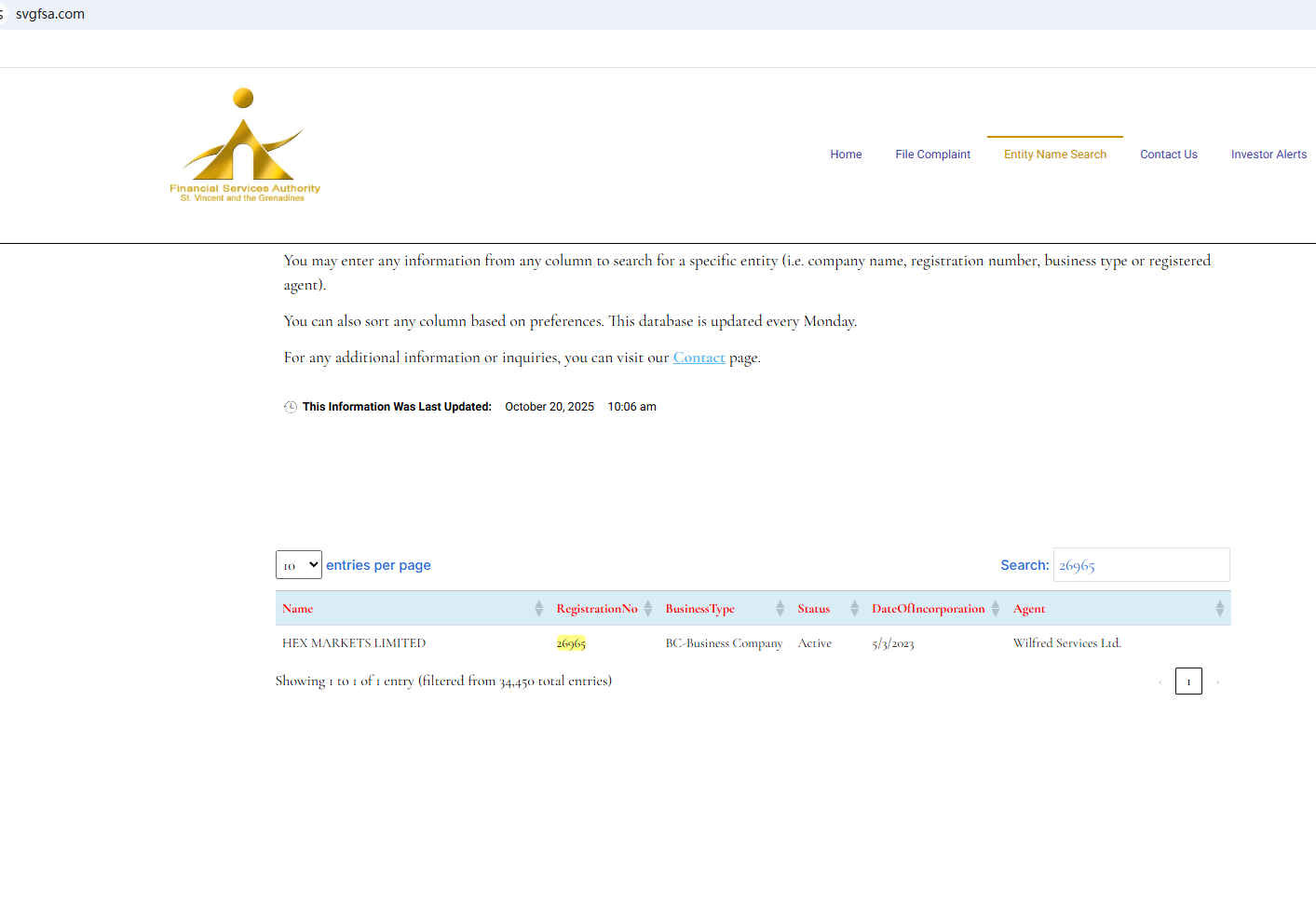Open the Home menu item
The image size is (1316, 904).
click(846, 155)
